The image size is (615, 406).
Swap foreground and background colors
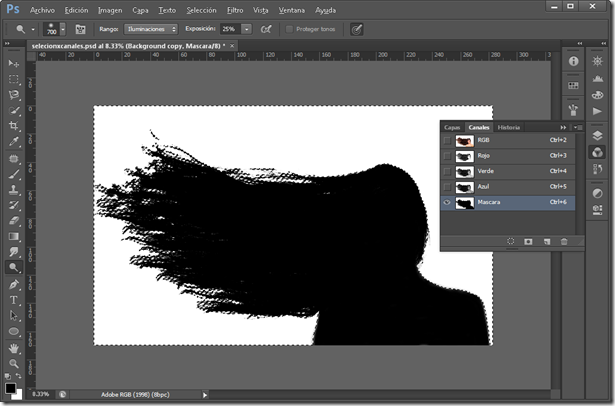click(x=18, y=376)
